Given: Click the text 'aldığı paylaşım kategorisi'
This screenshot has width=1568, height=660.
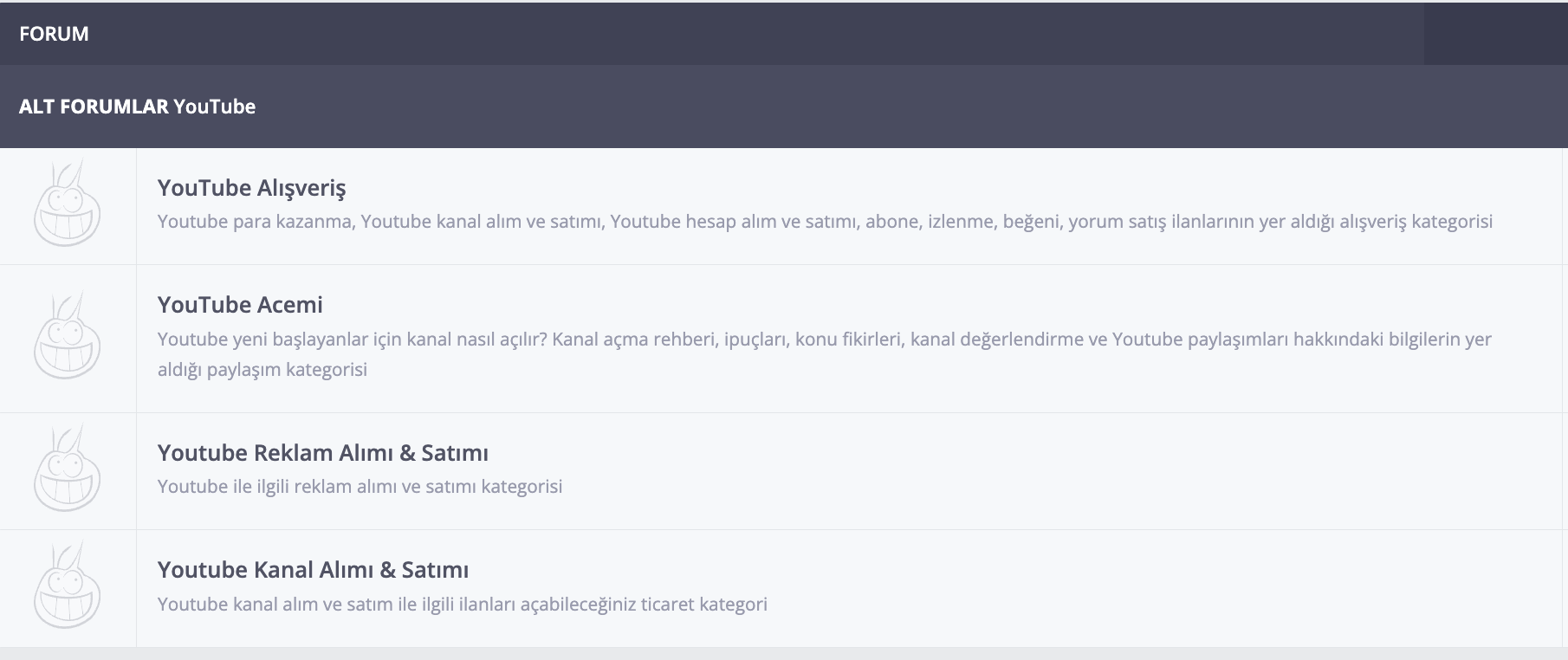Looking at the screenshot, I should (x=262, y=370).
